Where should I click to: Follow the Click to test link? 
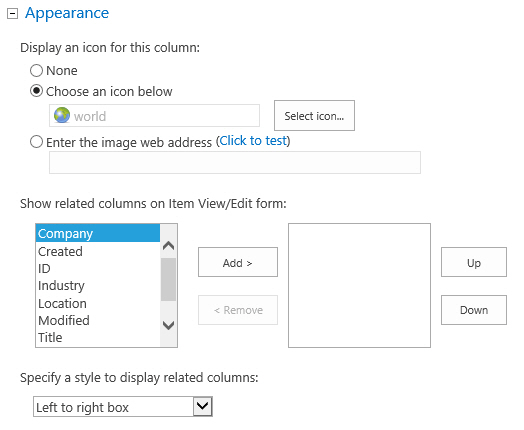[x=253, y=141]
